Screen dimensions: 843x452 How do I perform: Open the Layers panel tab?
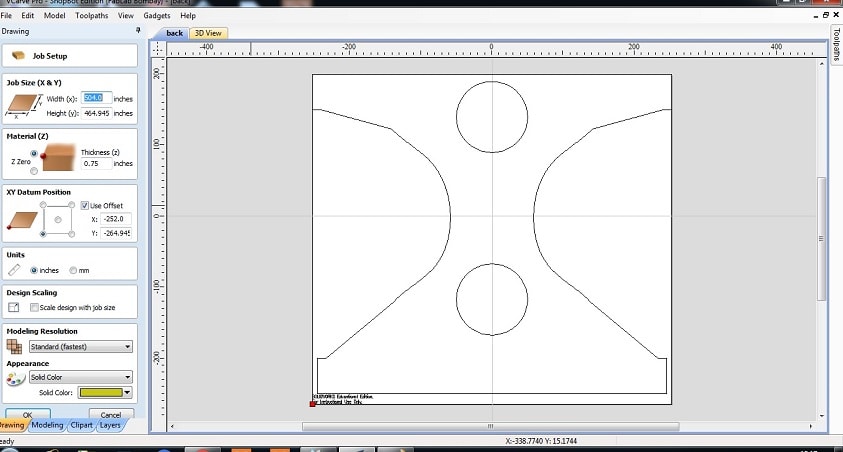(110, 425)
